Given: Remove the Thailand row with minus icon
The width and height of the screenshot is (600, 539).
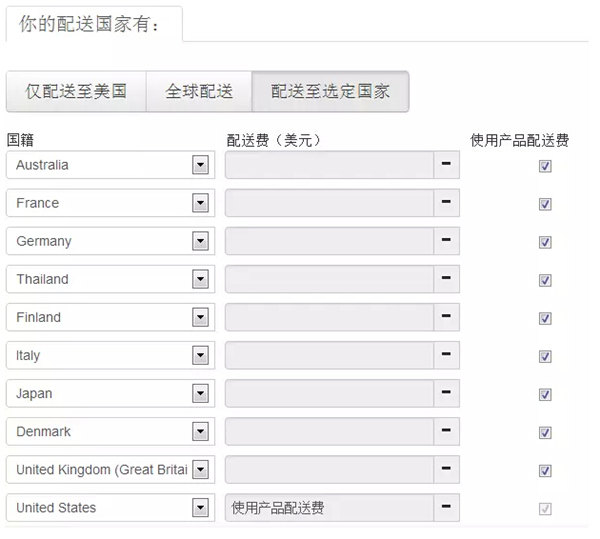Looking at the screenshot, I should tap(446, 279).
